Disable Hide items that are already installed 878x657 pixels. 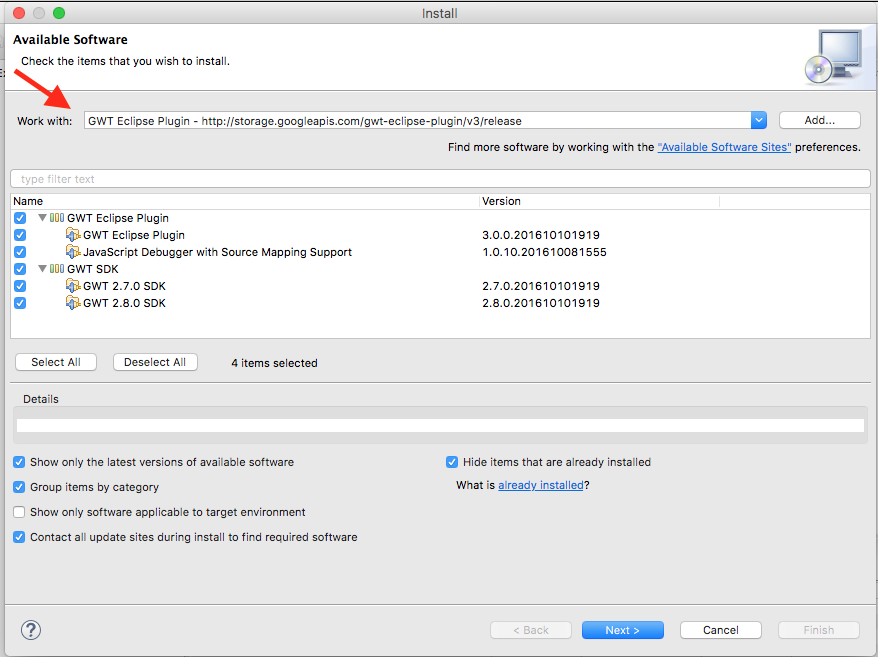(452, 462)
